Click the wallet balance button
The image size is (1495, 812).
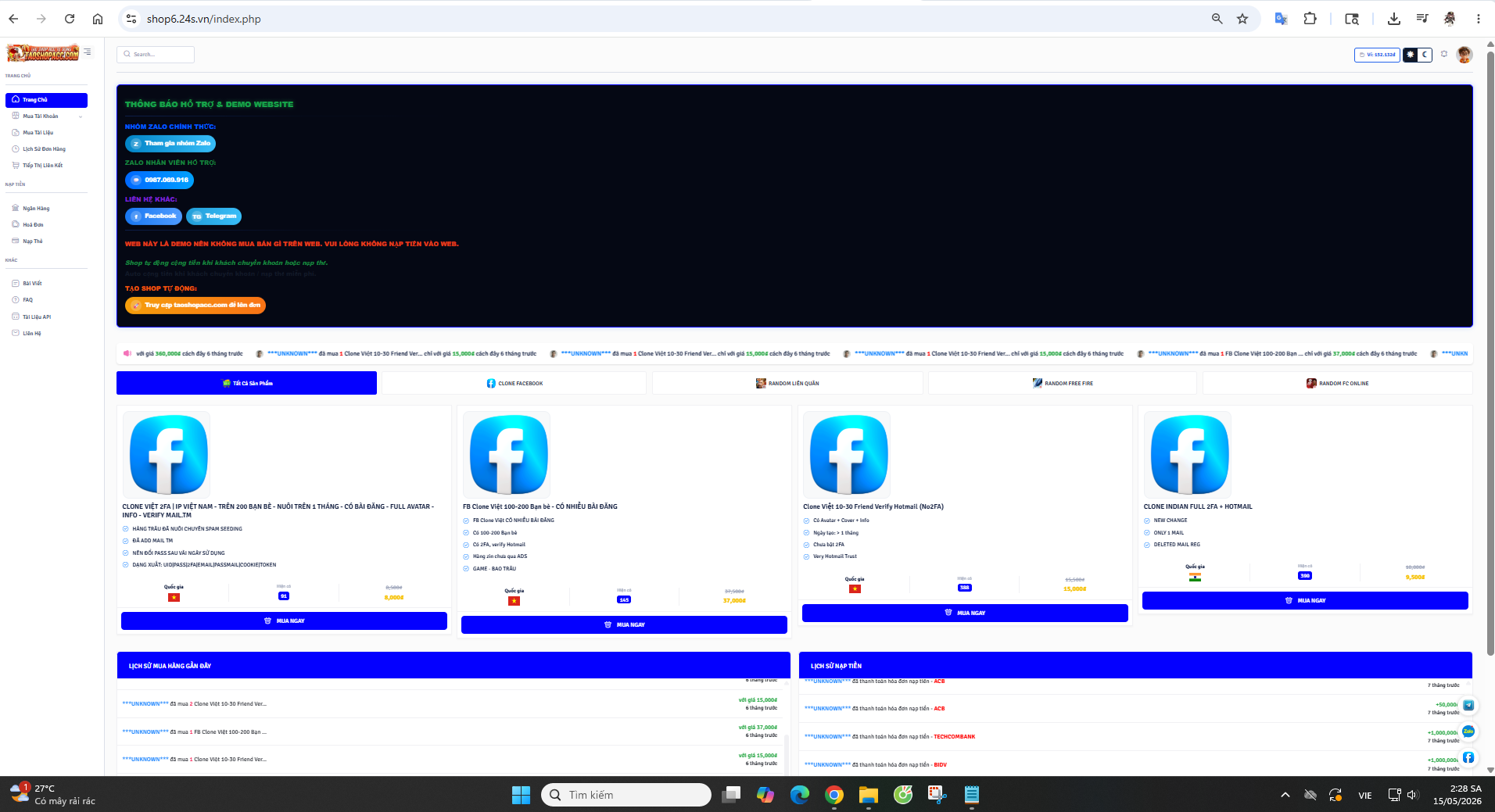pos(1376,55)
